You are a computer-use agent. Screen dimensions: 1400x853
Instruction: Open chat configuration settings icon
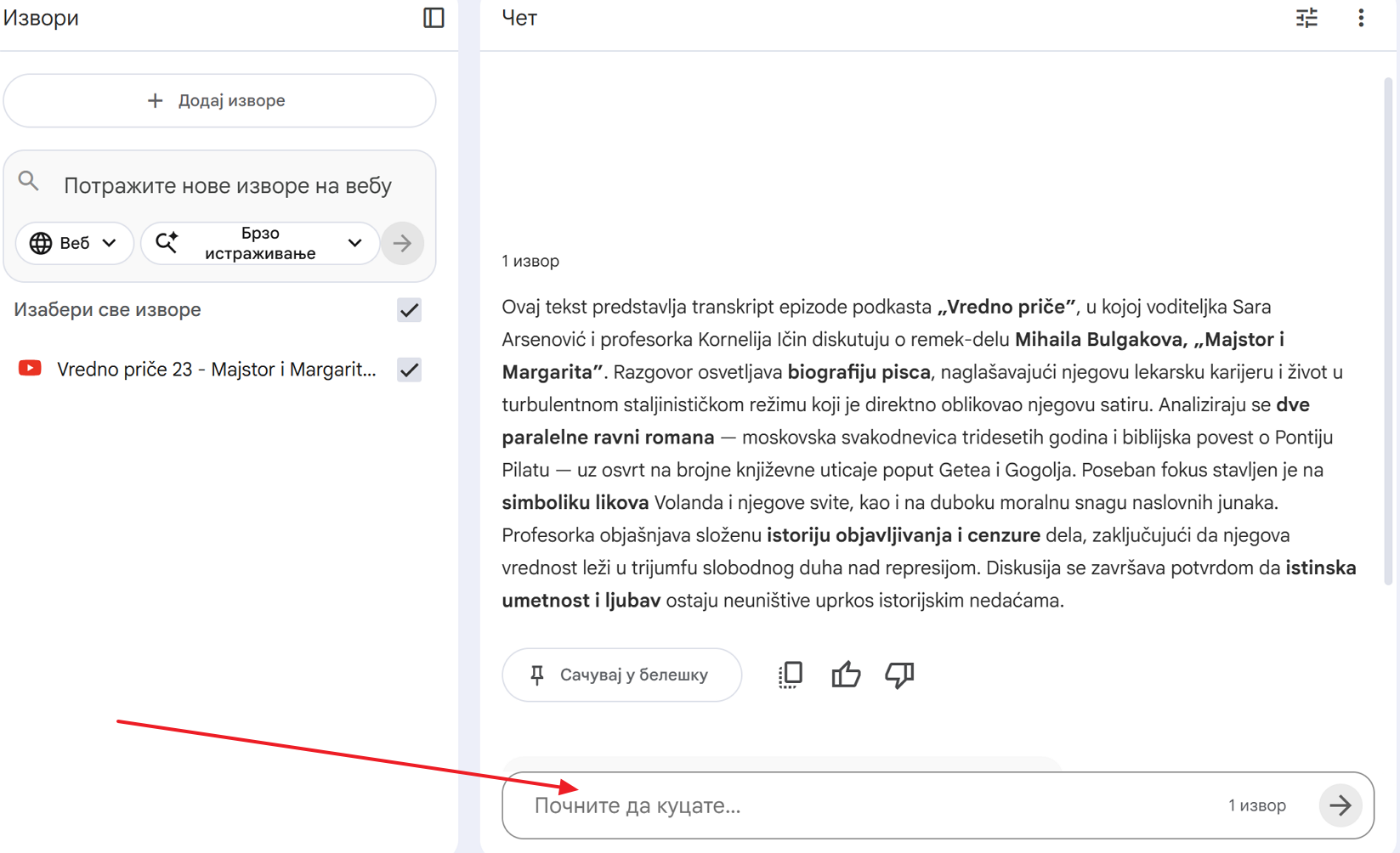1306,18
